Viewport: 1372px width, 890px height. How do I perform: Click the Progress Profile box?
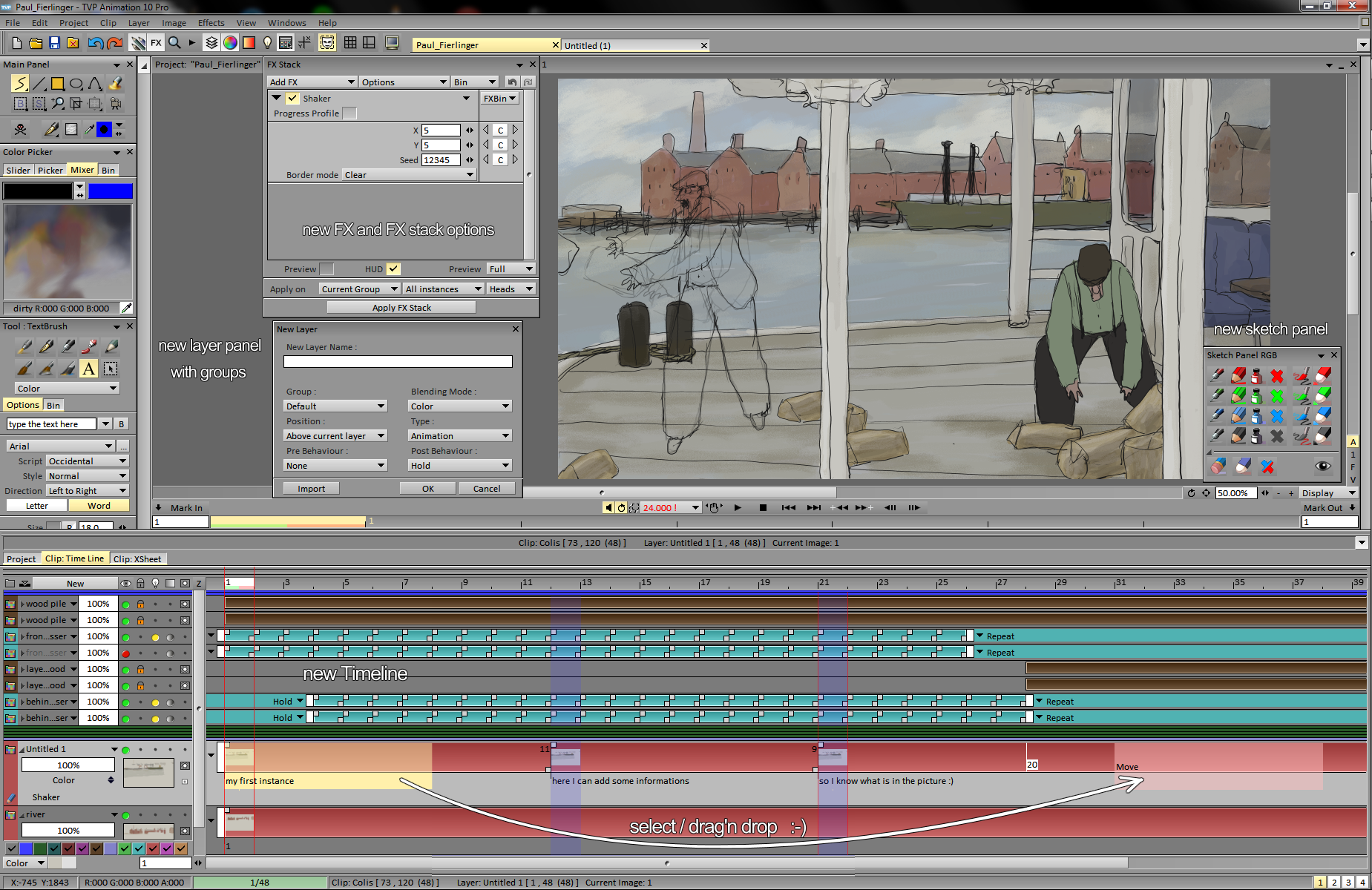tap(349, 113)
